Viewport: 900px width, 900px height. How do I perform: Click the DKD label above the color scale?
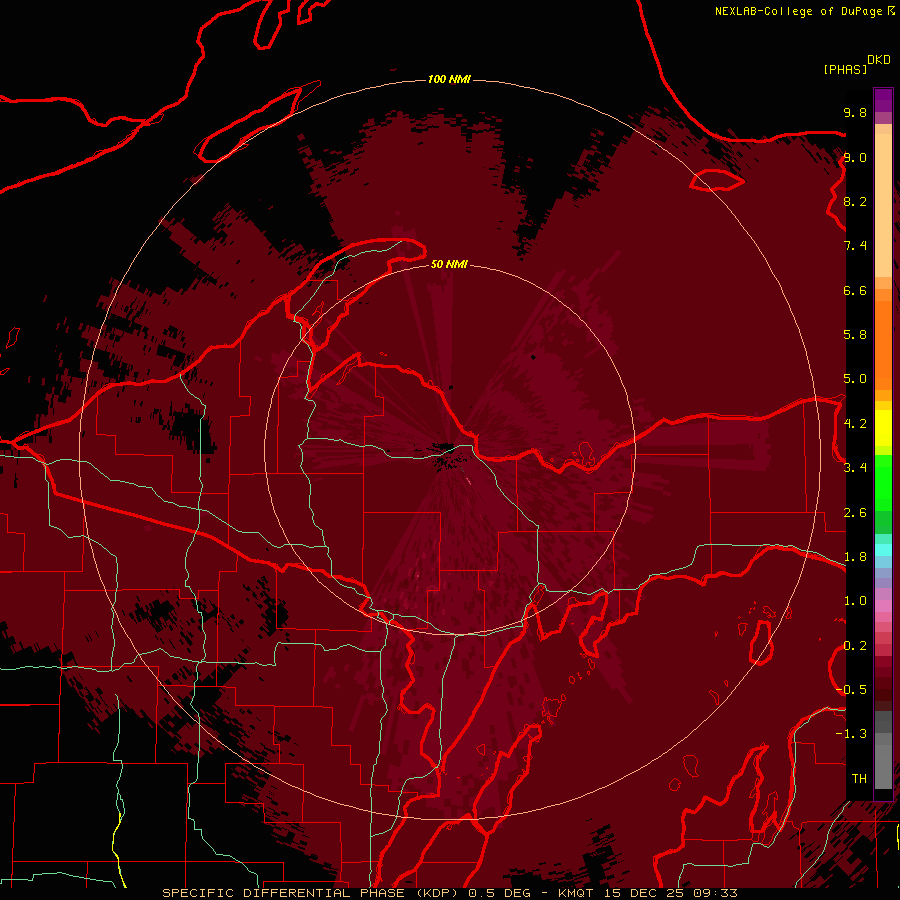click(x=879, y=60)
